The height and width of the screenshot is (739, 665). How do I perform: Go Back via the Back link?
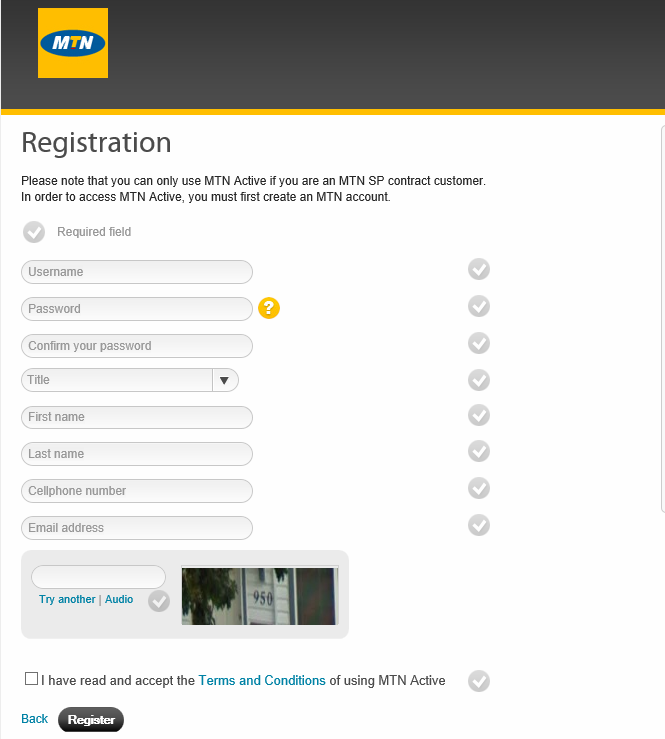coord(35,719)
